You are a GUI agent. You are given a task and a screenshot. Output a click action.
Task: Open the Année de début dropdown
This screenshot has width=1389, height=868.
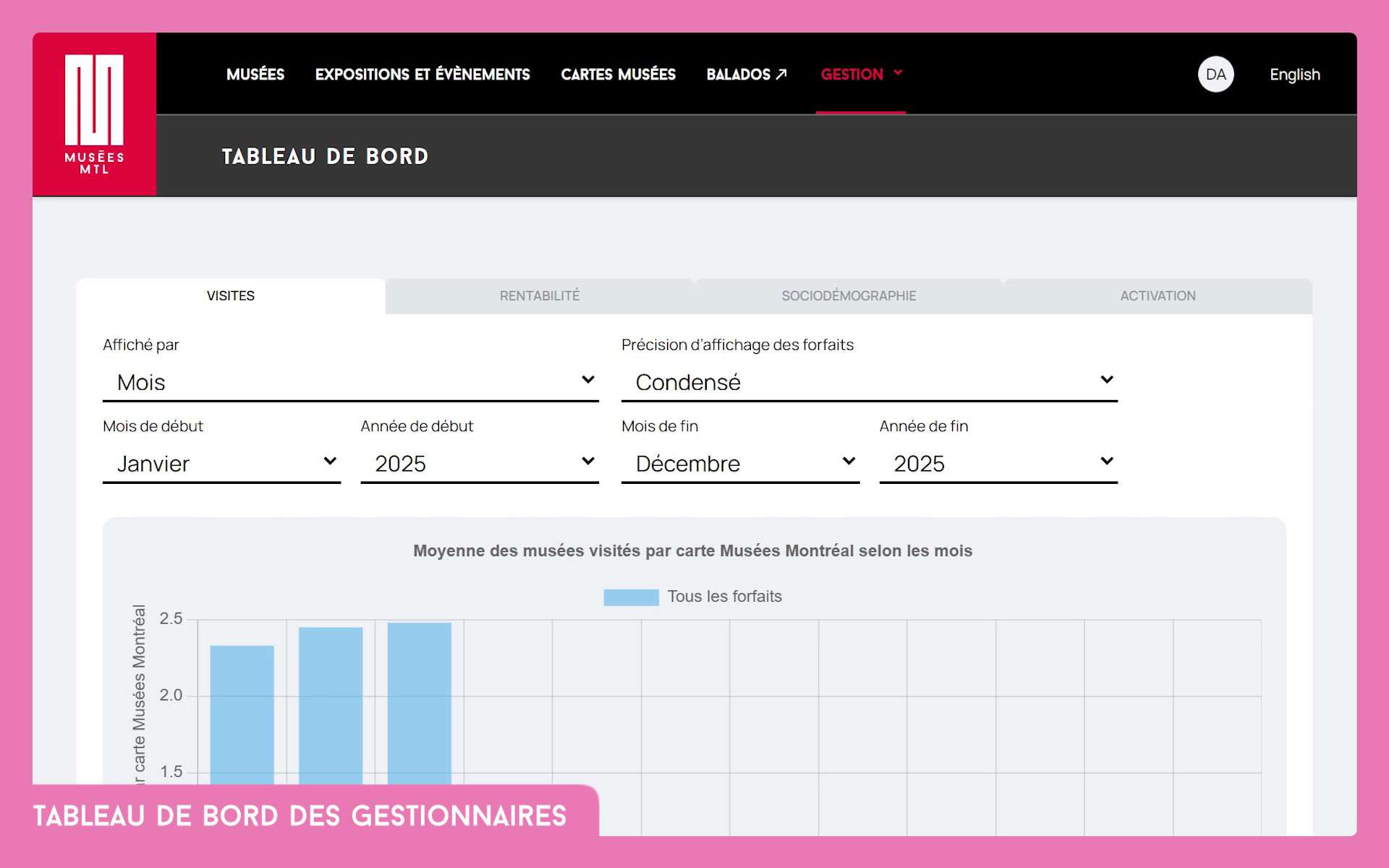tap(480, 464)
